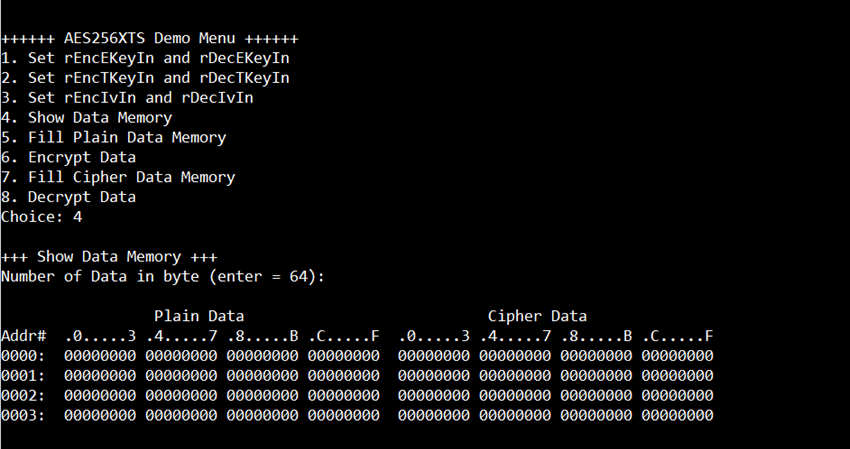
Task: Click the Fill Cipher Data Memory option
Action: coord(118,177)
